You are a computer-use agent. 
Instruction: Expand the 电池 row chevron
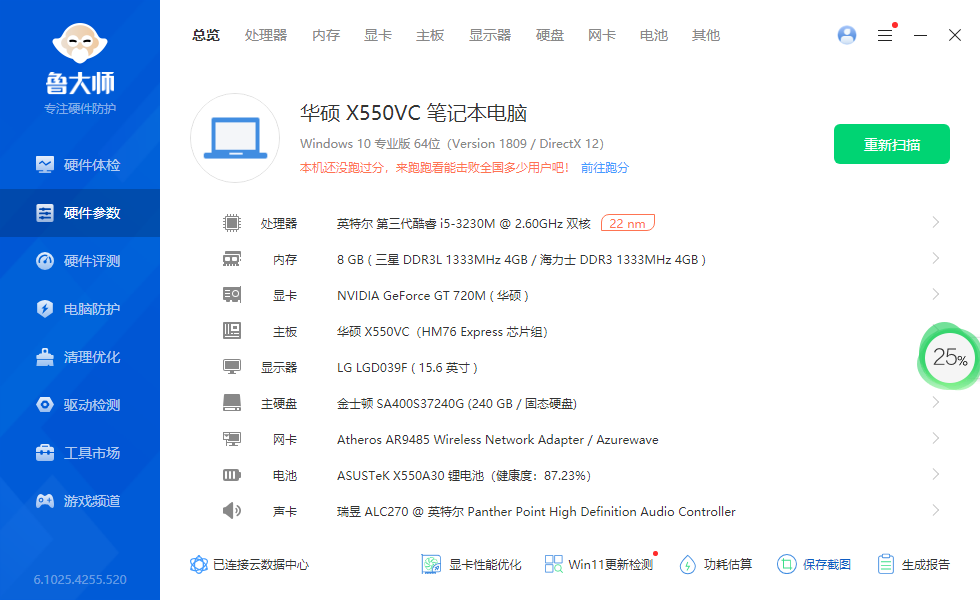[936, 474]
